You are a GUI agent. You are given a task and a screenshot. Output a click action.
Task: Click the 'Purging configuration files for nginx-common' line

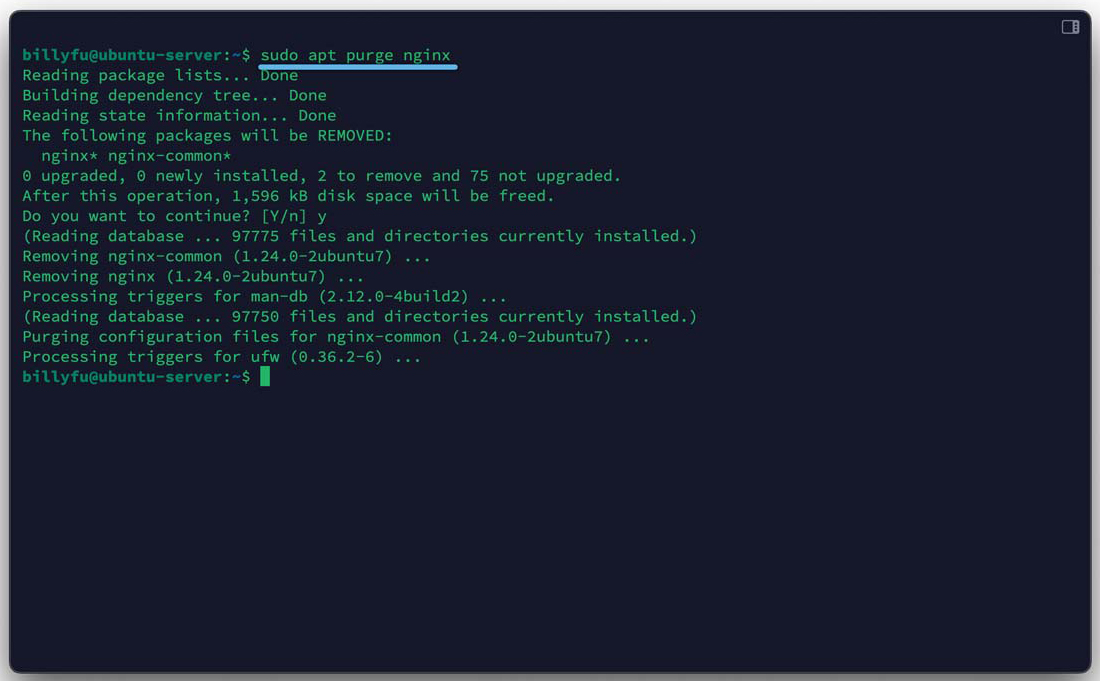click(336, 337)
